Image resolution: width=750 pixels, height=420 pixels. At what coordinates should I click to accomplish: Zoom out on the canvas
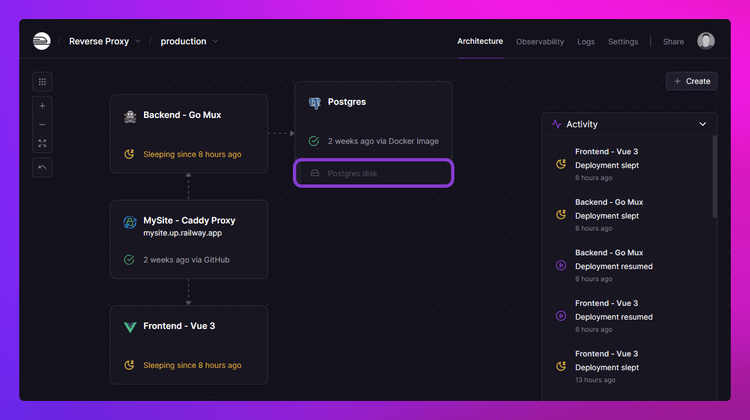point(42,124)
